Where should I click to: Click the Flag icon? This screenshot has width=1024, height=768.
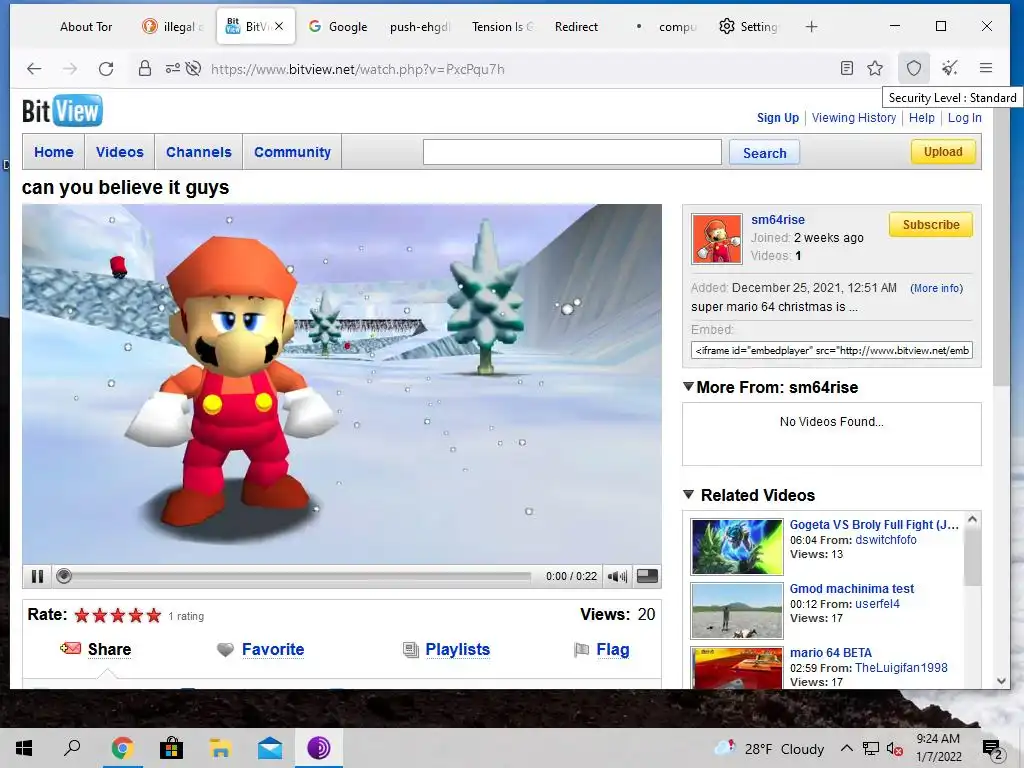click(x=581, y=650)
